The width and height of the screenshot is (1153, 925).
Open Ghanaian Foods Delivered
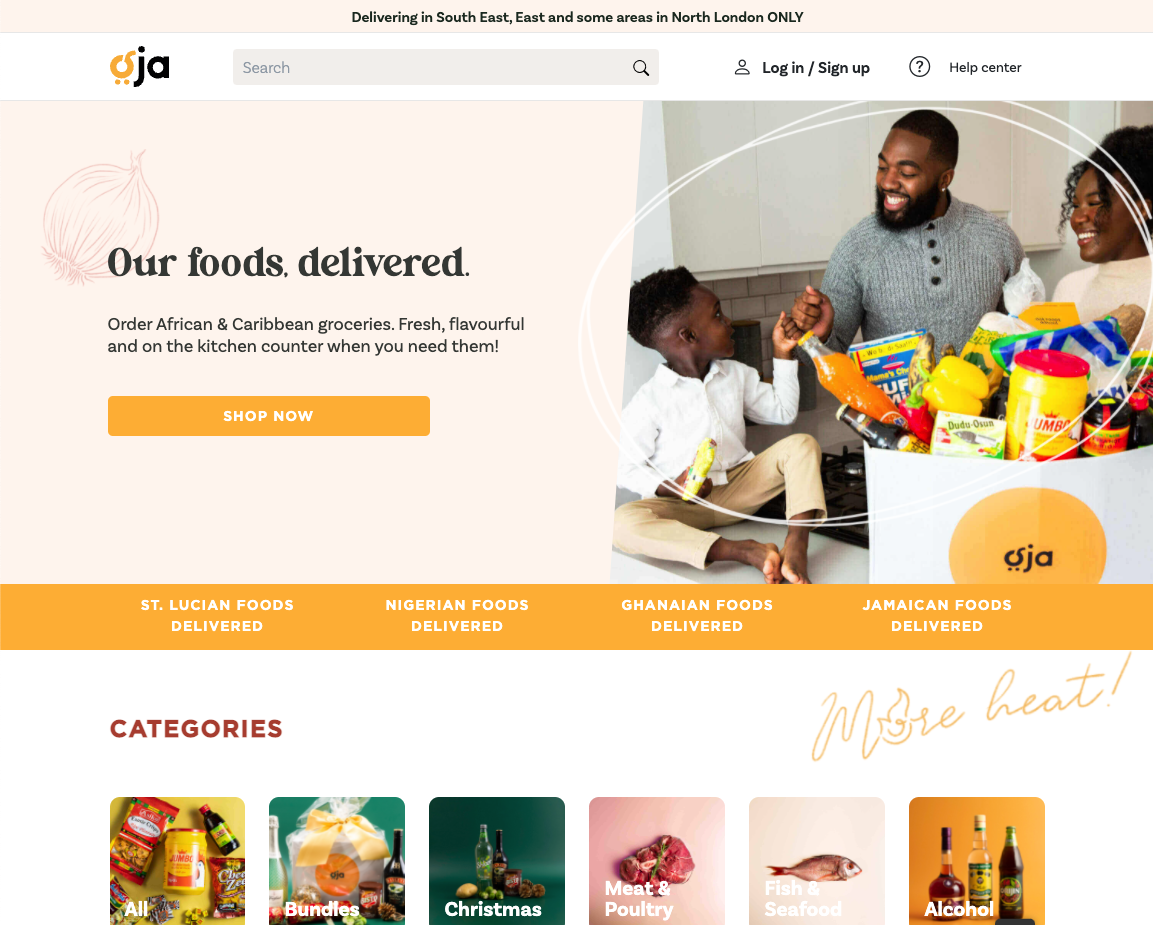696,615
